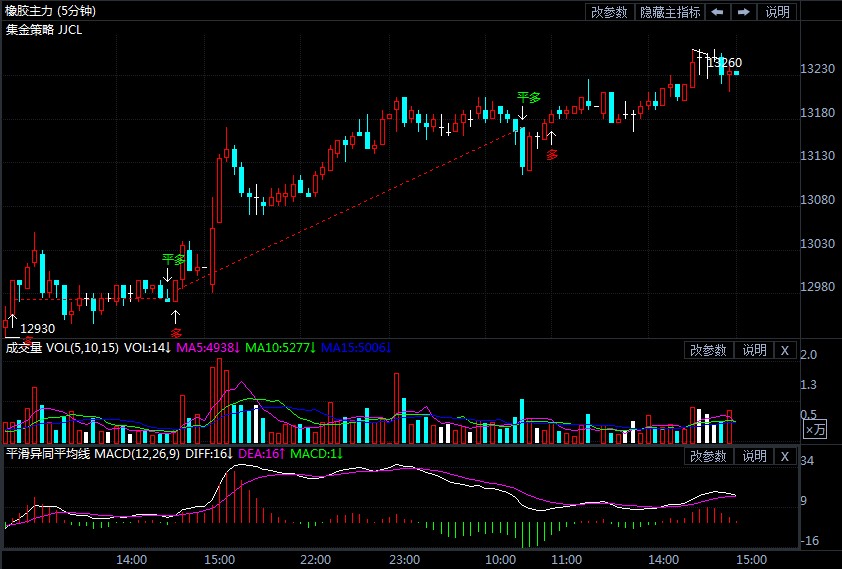
Task: Click the 集金策略 JJCL indicator label
Action: click(43, 30)
